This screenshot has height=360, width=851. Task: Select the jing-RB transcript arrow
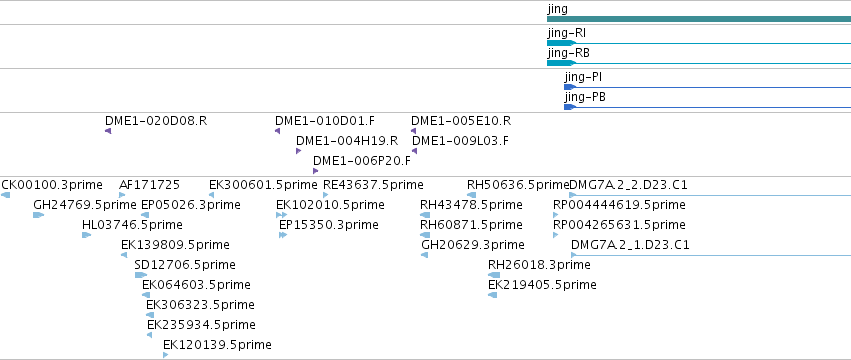pos(698,63)
